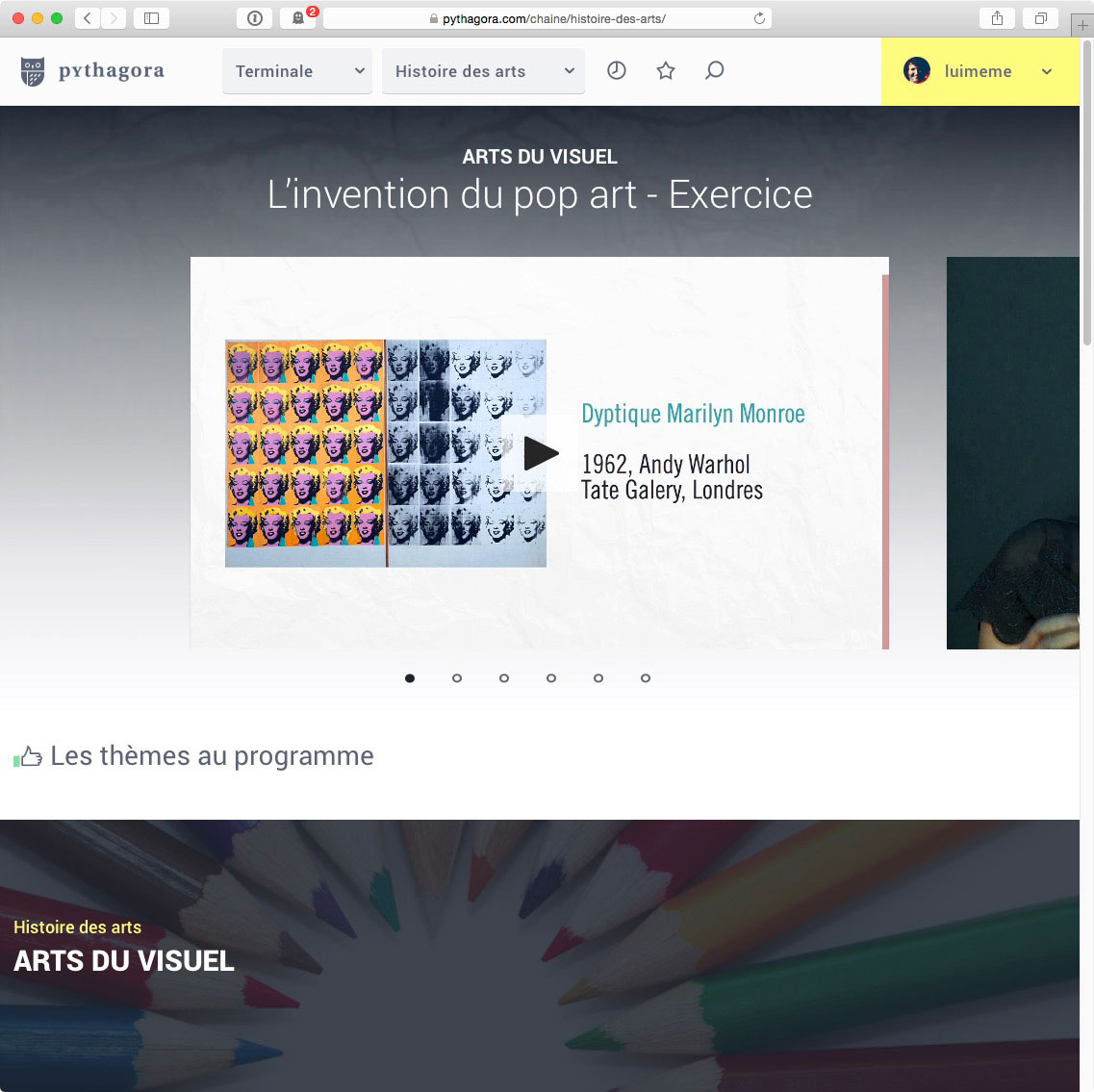Click the pythagora owl logo
This screenshot has height=1092, width=1094.
pyautogui.click(x=33, y=71)
